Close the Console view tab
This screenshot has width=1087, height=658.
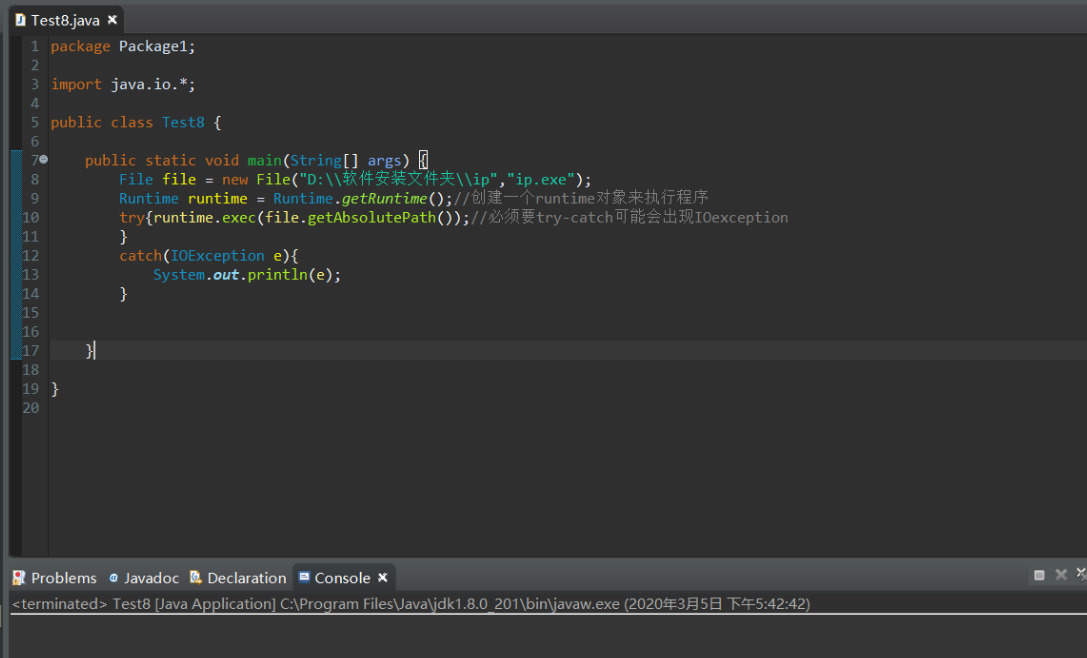click(x=383, y=578)
